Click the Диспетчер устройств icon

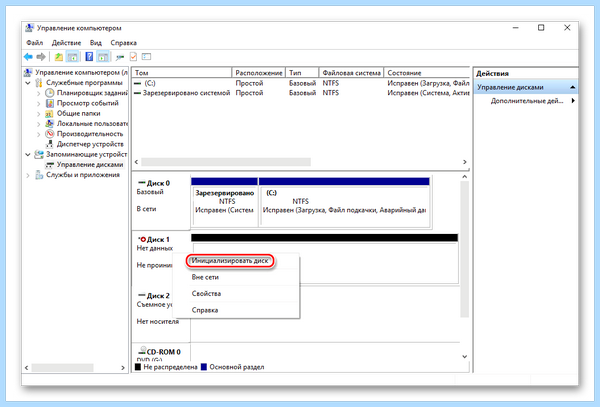50,144
